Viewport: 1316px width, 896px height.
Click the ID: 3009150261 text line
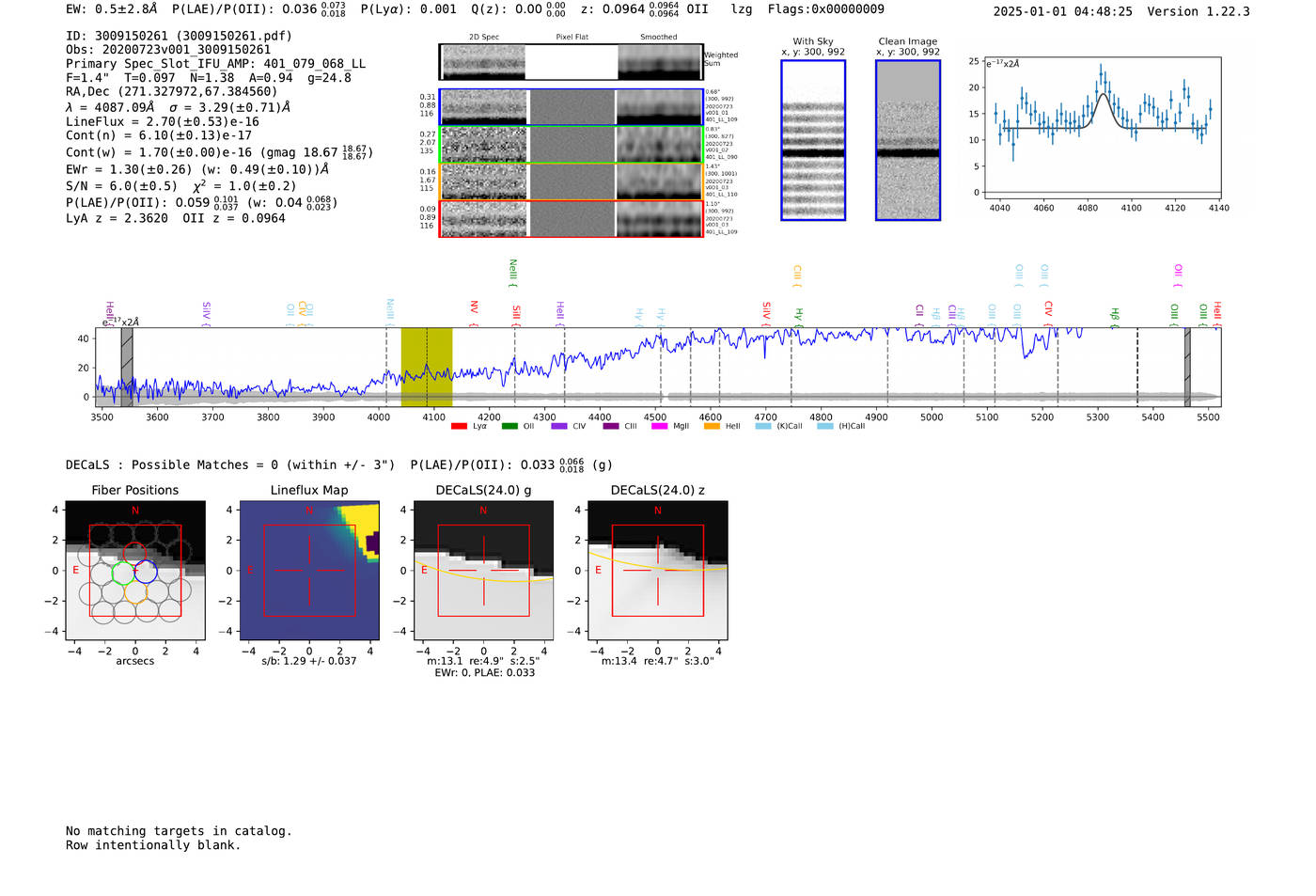pos(179,36)
